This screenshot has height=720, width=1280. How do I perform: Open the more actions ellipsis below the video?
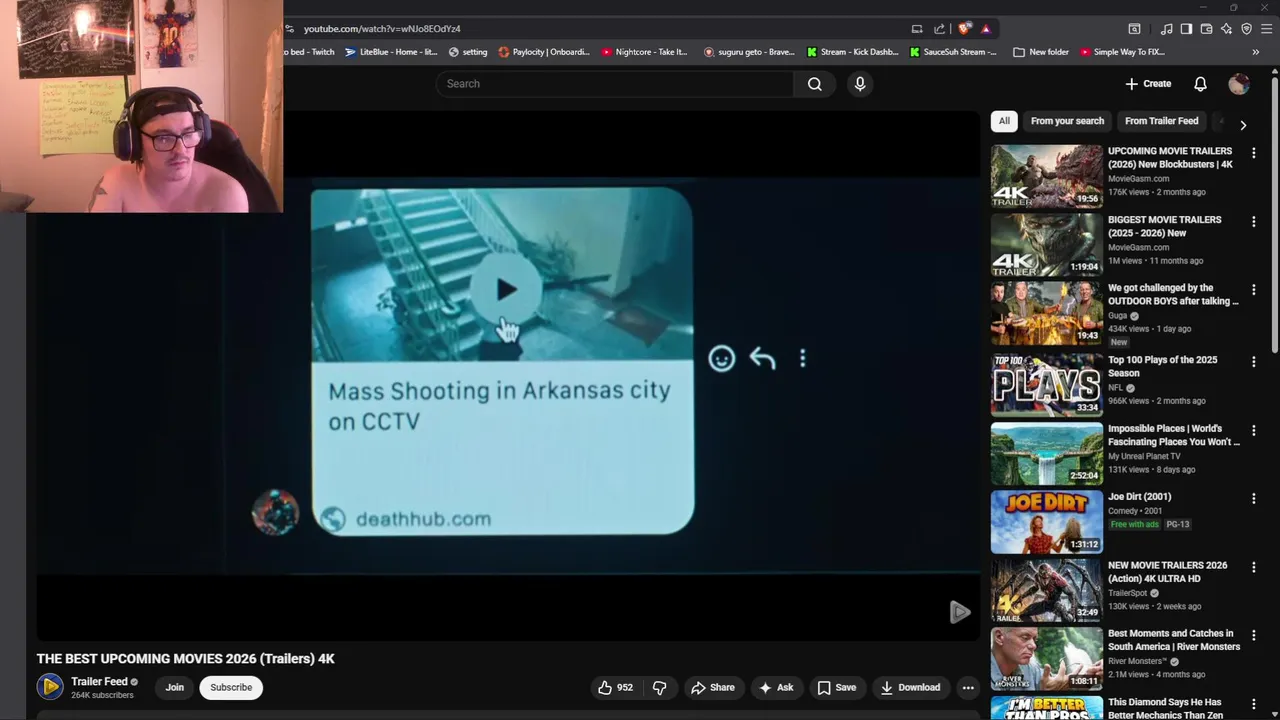click(968, 688)
